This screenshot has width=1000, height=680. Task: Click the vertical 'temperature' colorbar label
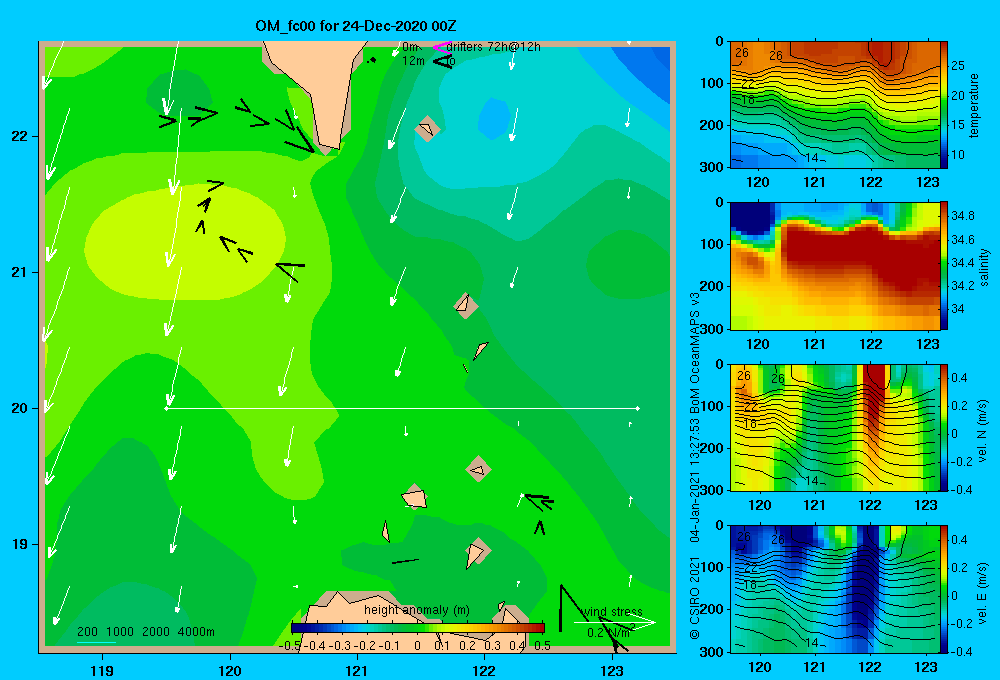coord(974,105)
